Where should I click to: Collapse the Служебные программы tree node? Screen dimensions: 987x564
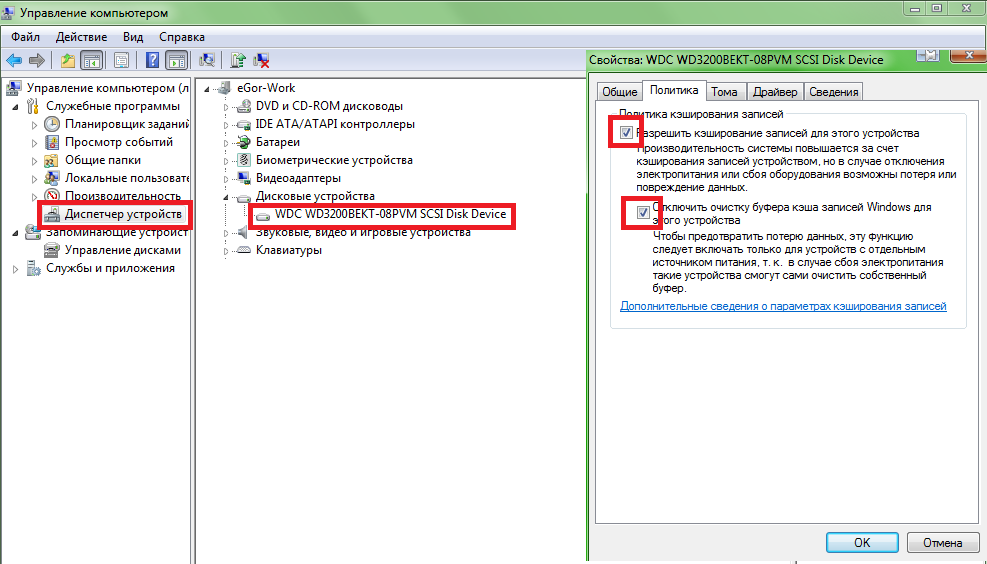(16, 106)
